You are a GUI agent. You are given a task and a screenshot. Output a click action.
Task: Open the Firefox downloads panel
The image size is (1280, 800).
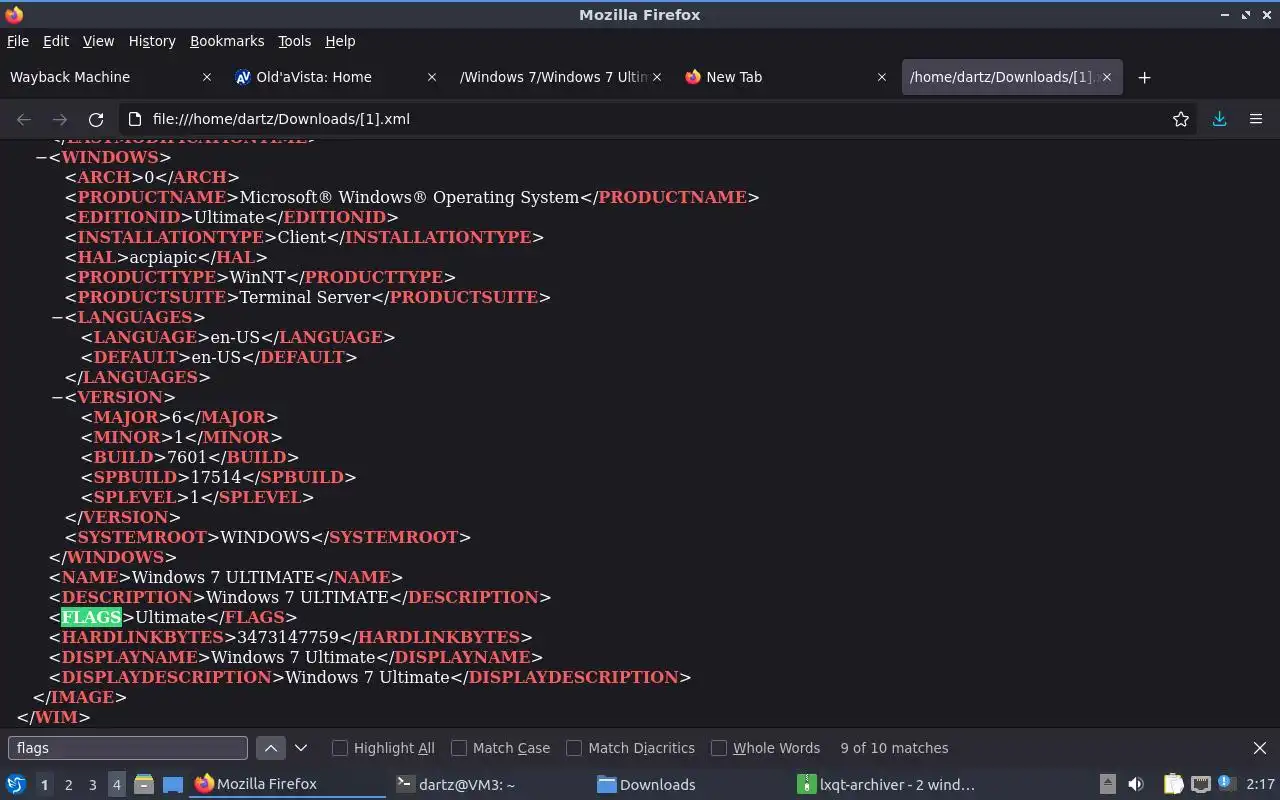point(1220,119)
